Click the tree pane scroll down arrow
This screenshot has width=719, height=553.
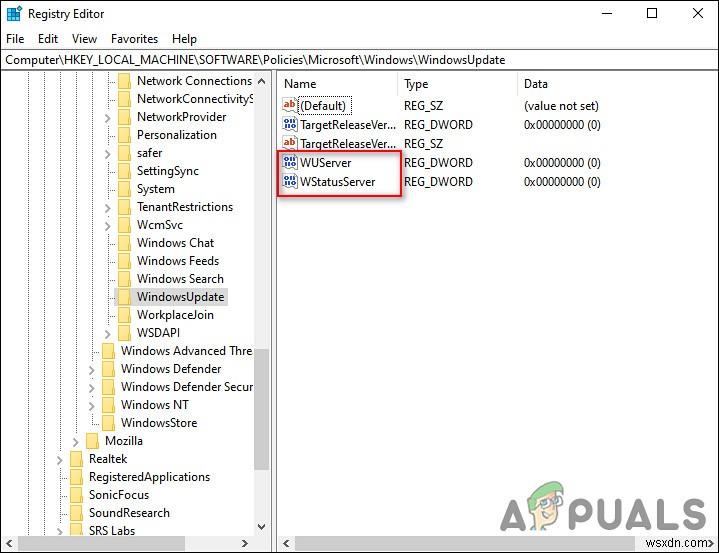261,527
